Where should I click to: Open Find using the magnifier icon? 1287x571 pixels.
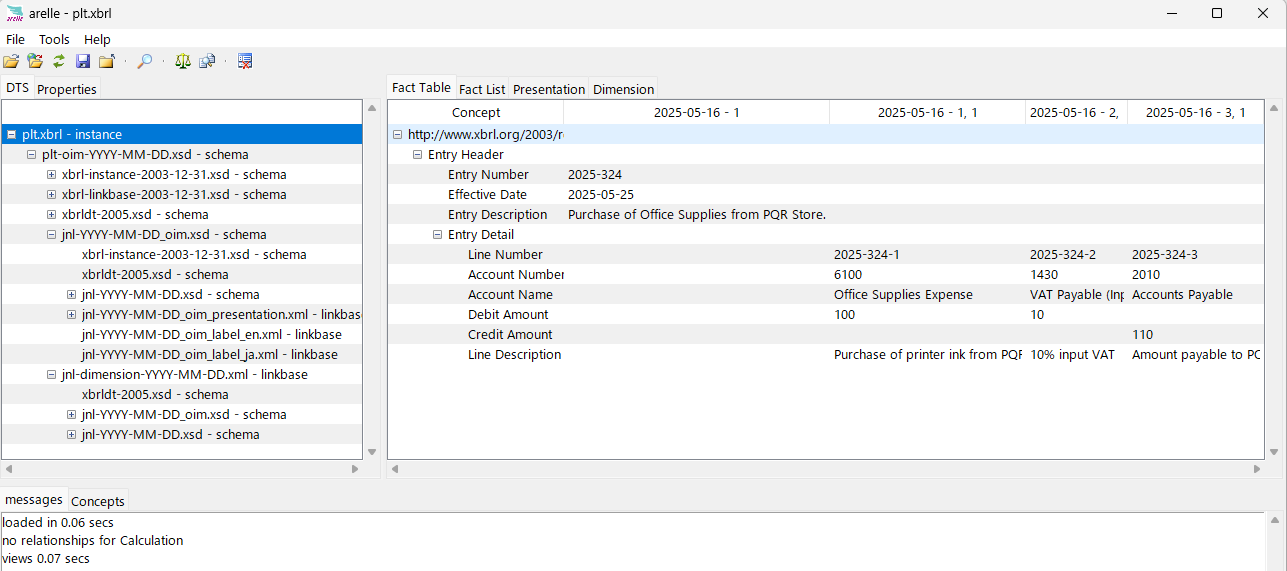[x=145, y=62]
